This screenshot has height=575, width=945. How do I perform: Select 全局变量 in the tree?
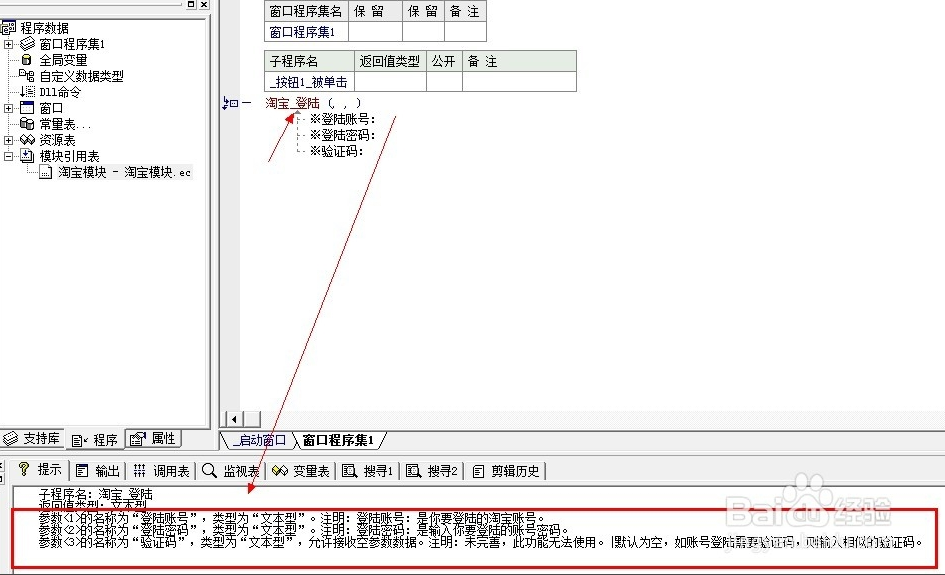[63, 60]
